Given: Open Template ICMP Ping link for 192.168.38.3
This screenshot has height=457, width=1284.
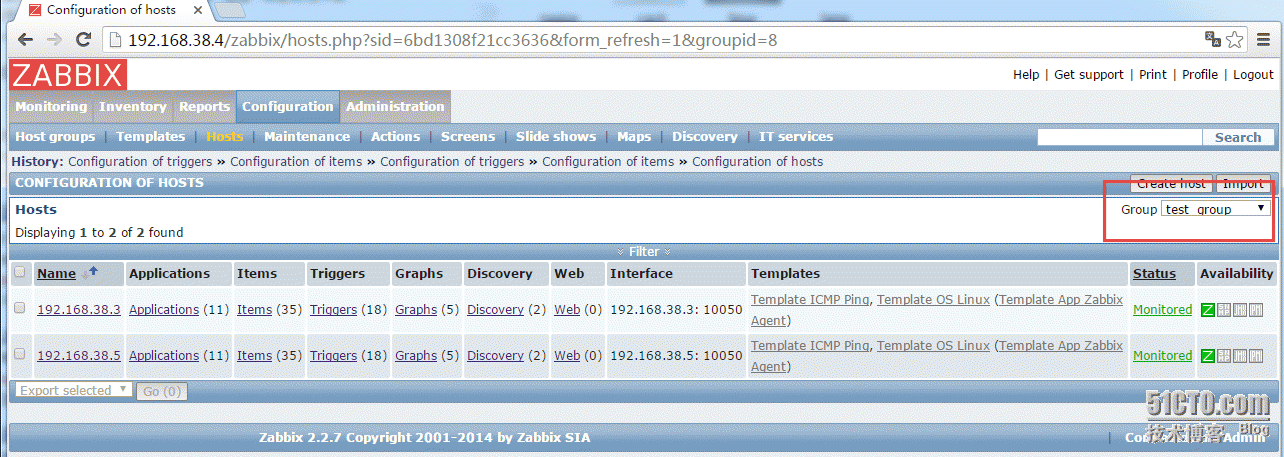Looking at the screenshot, I should (x=810, y=300).
